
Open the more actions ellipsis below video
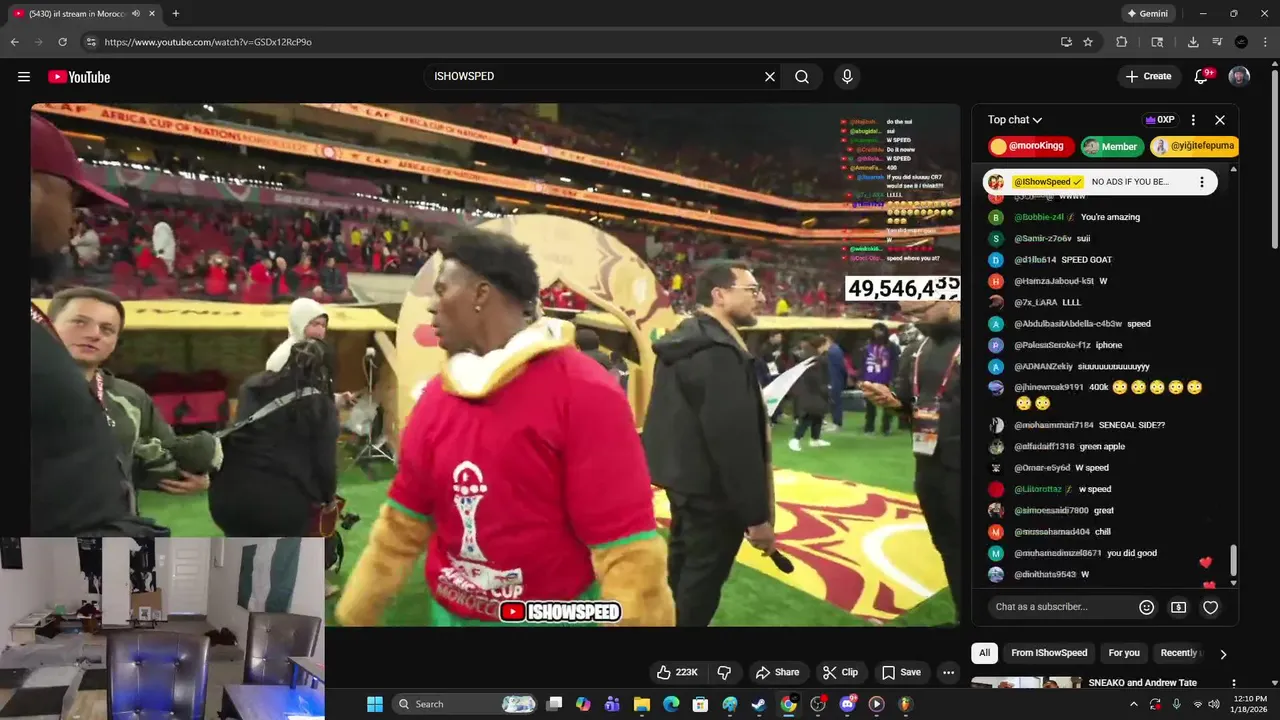coord(948,672)
